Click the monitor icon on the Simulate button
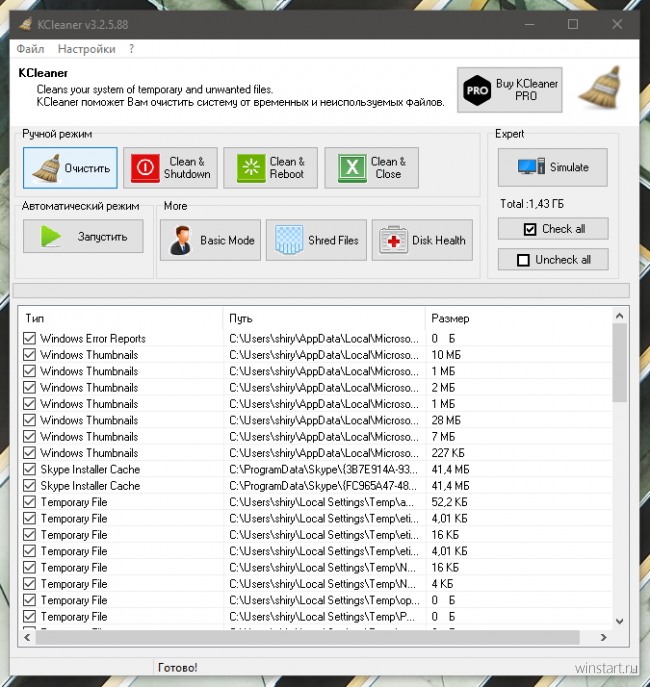 531,167
